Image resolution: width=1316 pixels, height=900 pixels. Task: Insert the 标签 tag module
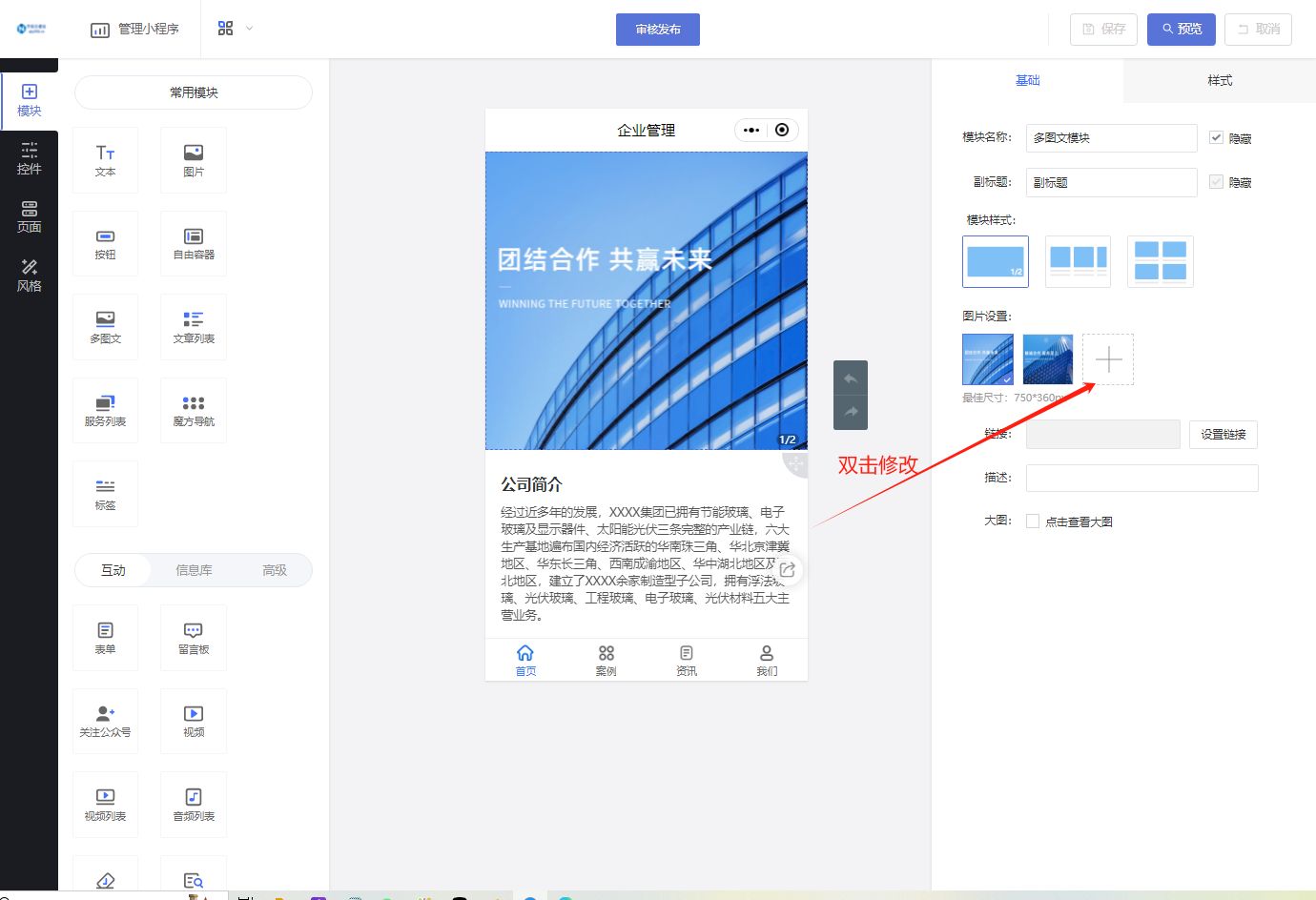click(x=105, y=494)
